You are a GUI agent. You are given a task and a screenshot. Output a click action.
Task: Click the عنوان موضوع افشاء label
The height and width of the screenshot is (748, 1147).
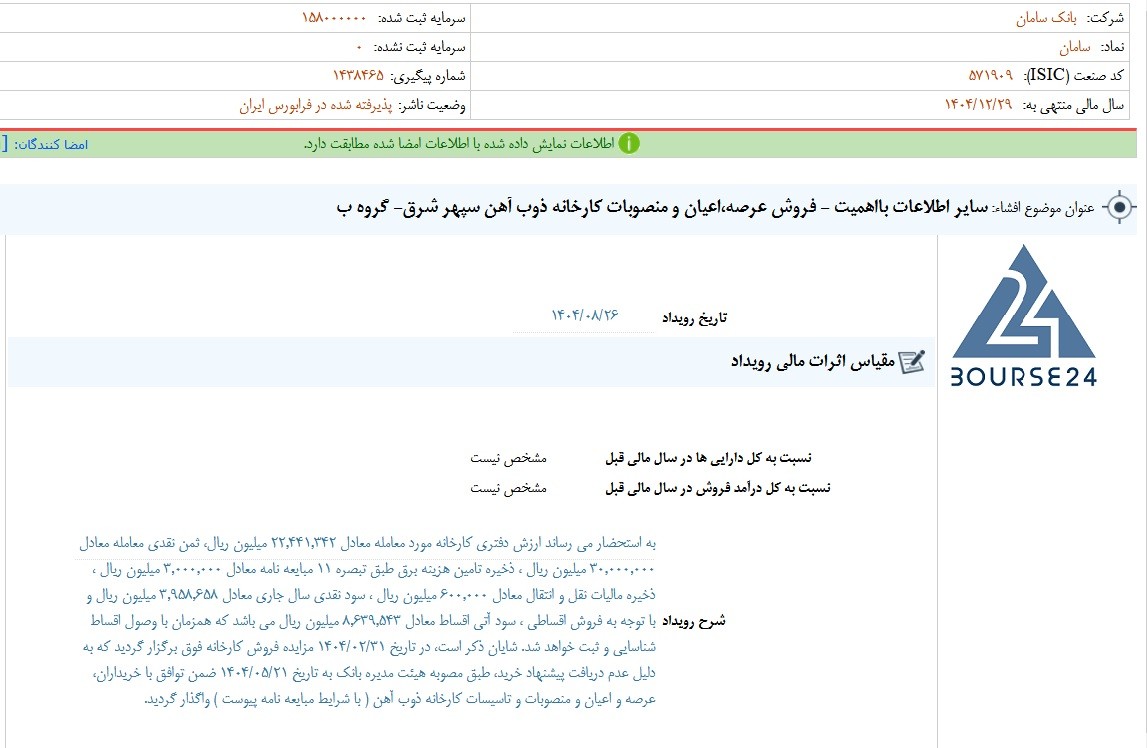[1044, 208]
